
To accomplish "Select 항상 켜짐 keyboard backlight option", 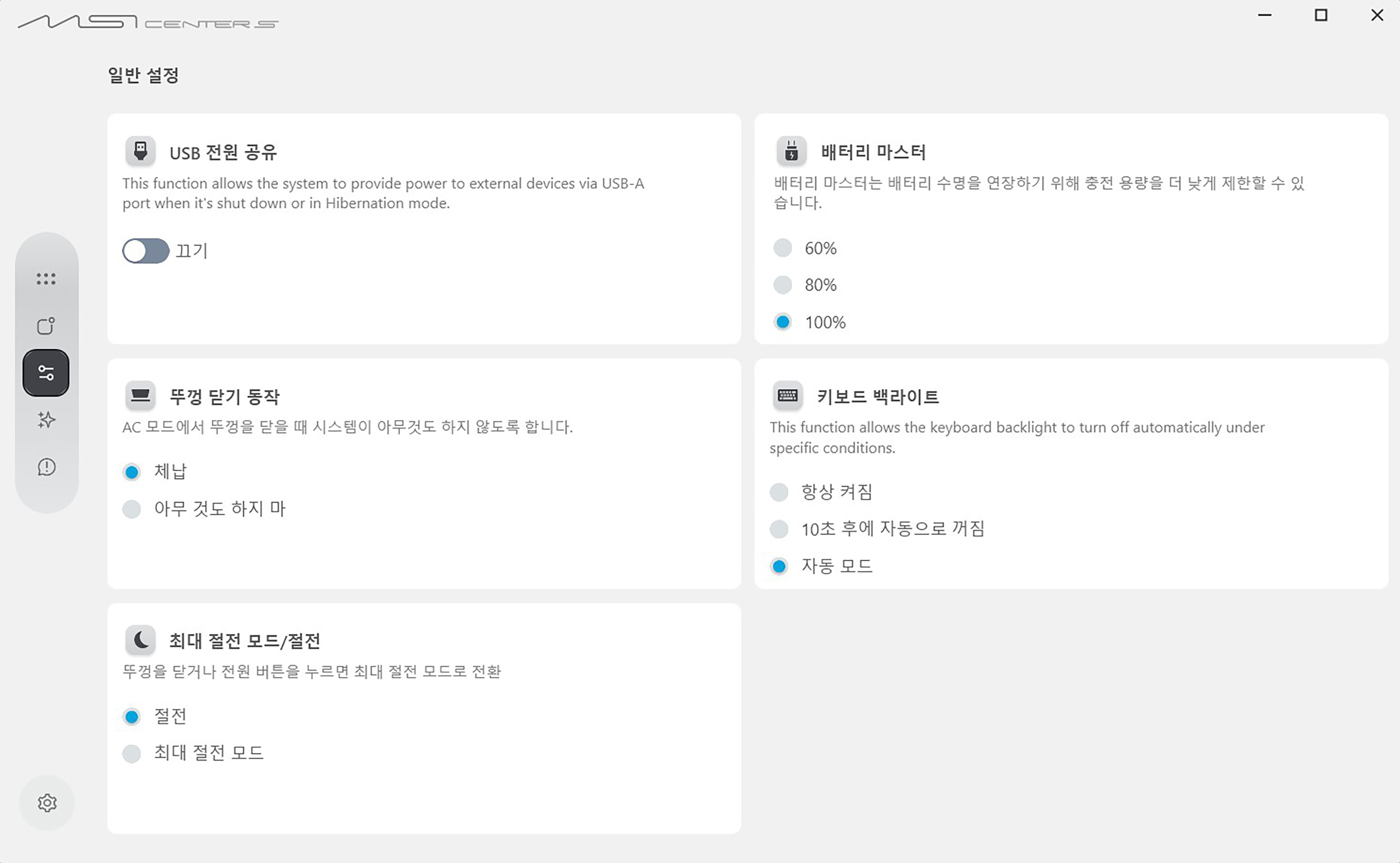I will [x=779, y=492].
